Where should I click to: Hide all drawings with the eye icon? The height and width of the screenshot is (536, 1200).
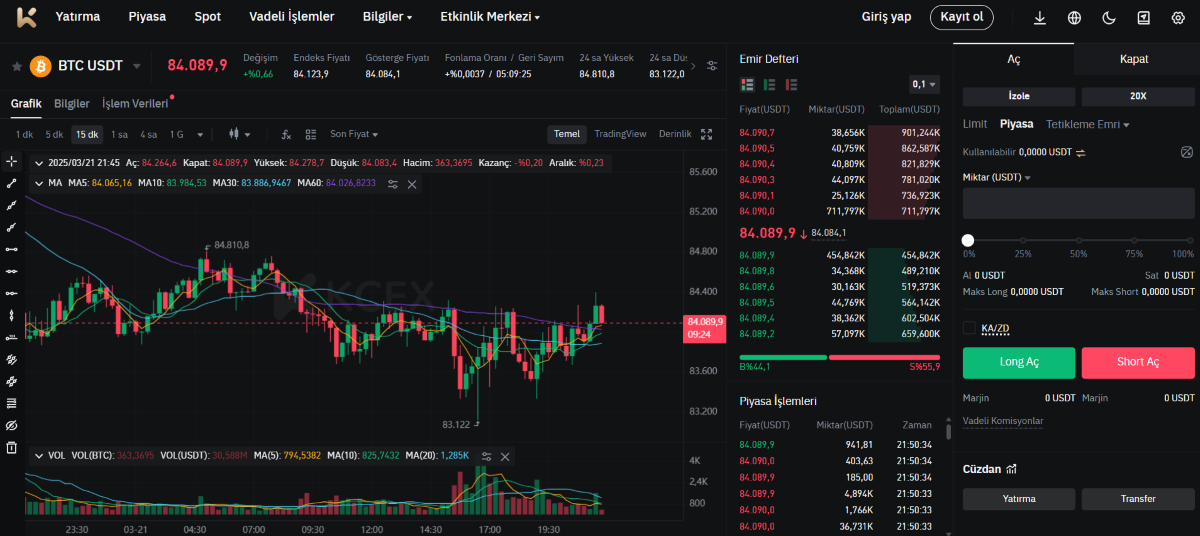[12, 425]
